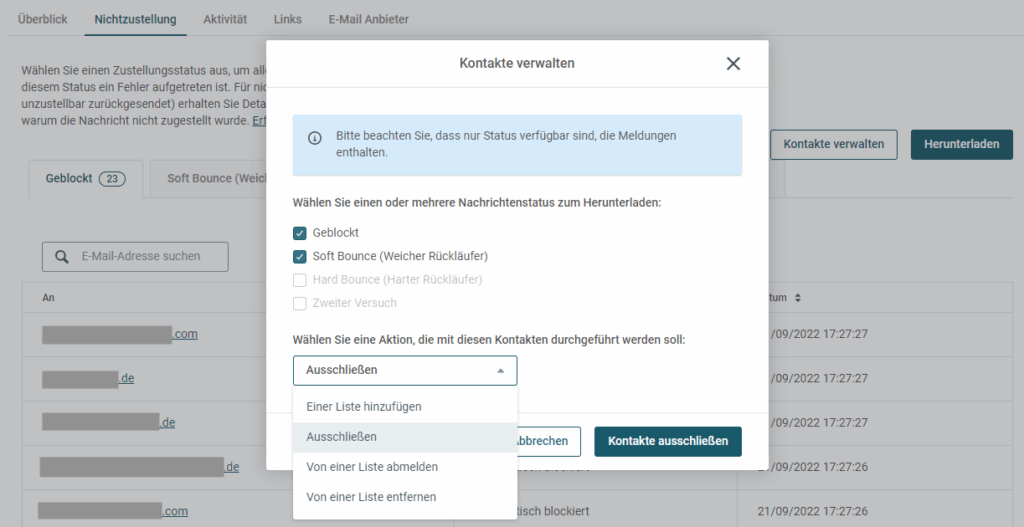1024x527 pixels.
Task: Click the Herunterladen button
Action: tap(961, 144)
